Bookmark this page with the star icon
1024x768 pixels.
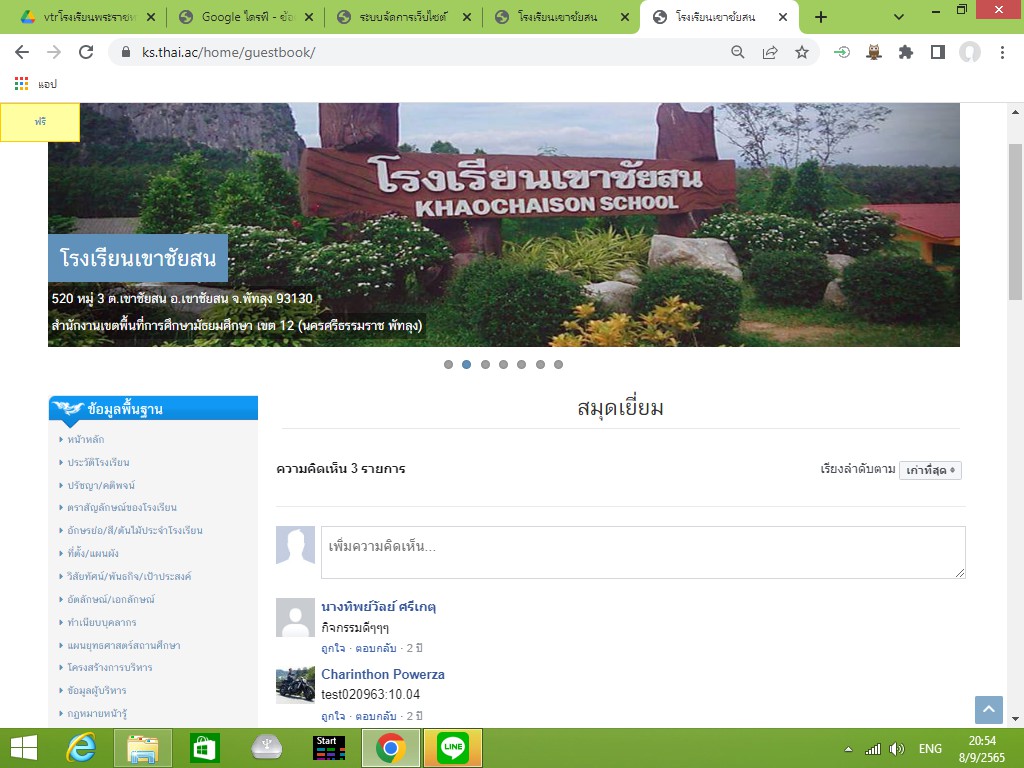(802, 52)
